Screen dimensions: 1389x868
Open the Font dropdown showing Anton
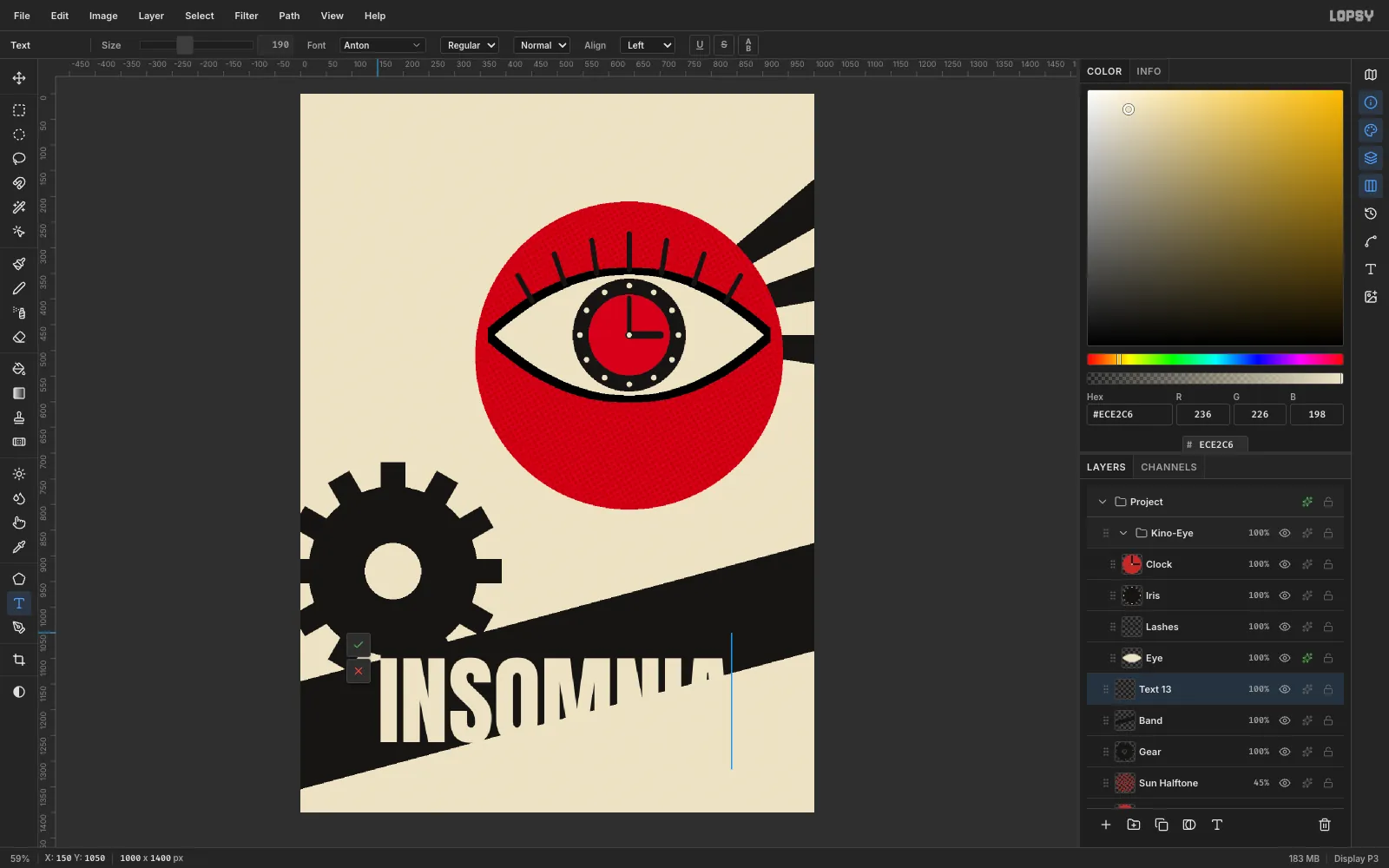pyautogui.click(x=382, y=45)
